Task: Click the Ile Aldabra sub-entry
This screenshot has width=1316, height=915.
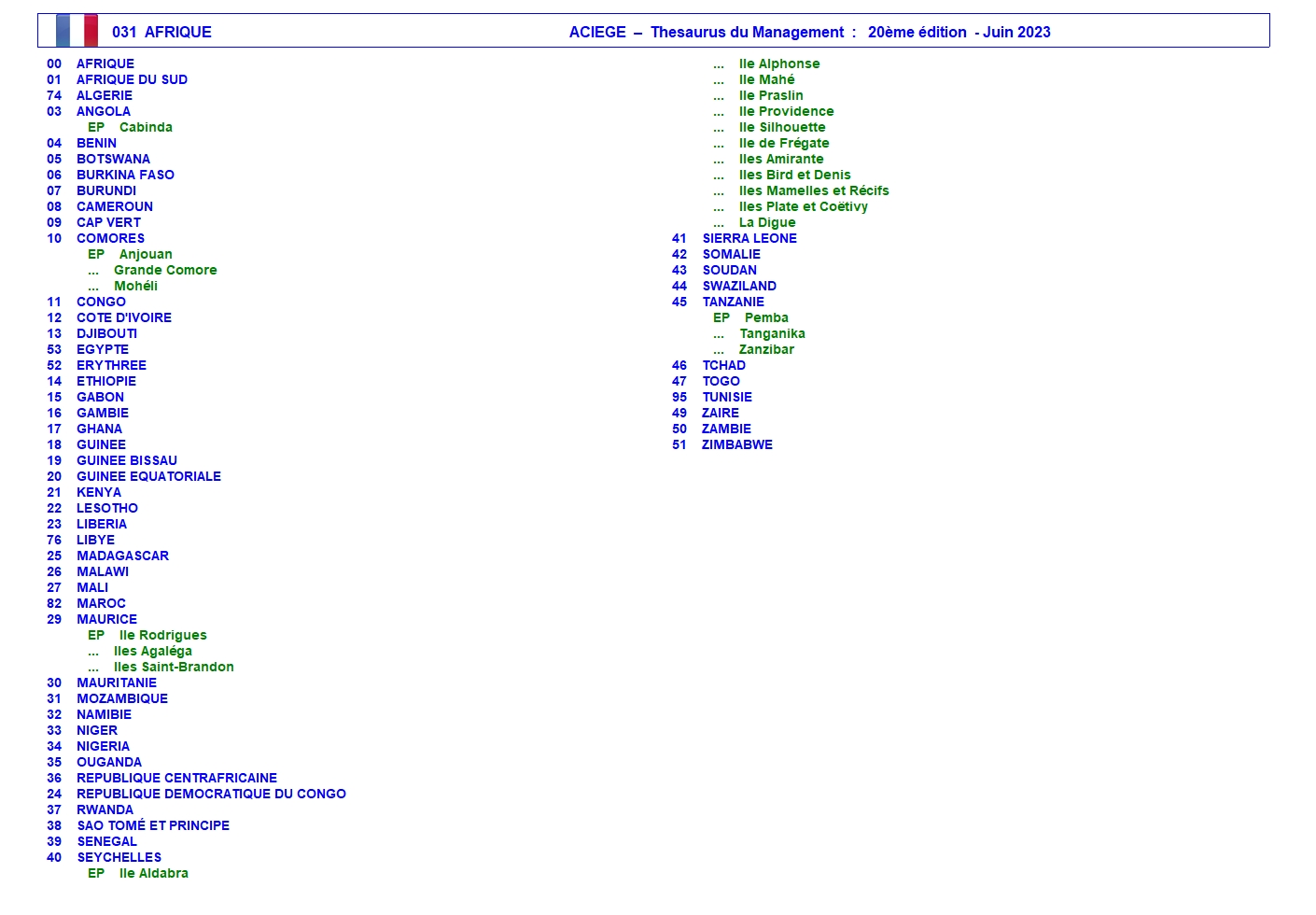Action: click(153, 873)
